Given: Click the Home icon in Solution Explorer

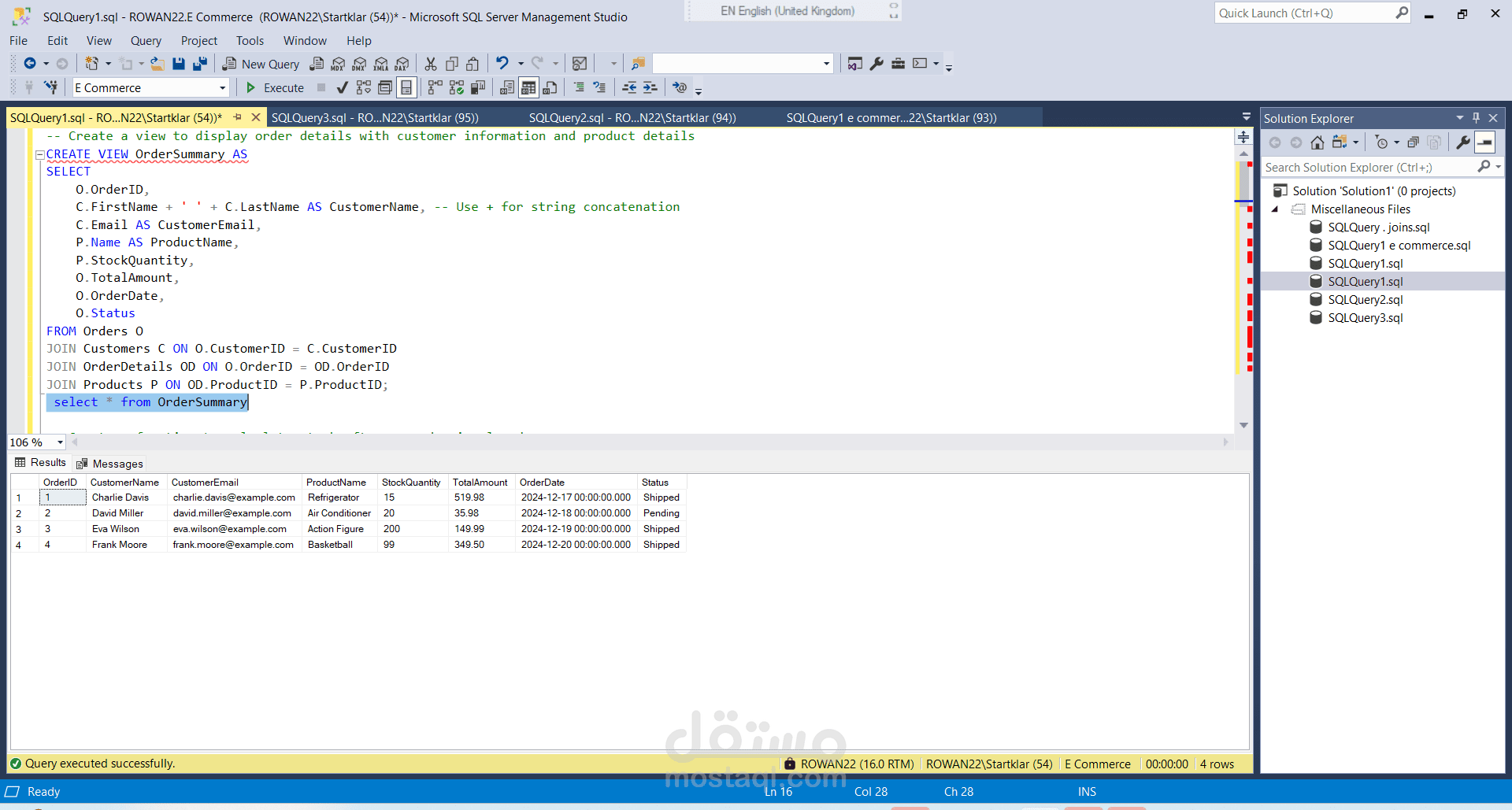Looking at the screenshot, I should tap(1317, 142).
